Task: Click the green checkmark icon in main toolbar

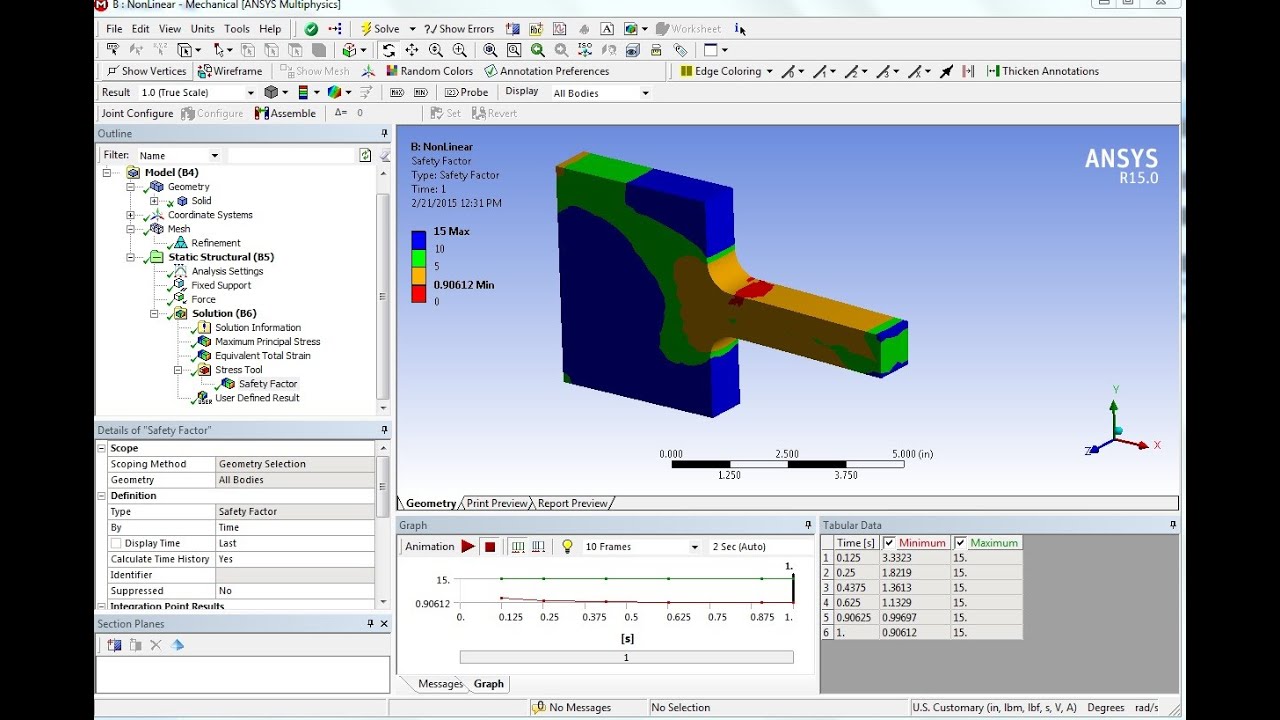Action: click(311, 29)
